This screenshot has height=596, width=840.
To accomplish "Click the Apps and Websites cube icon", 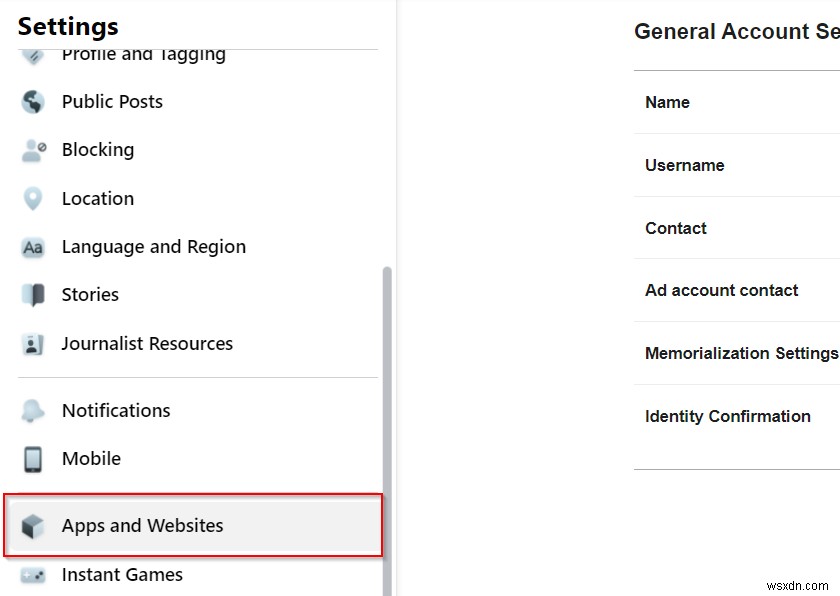I will (33, 526).
